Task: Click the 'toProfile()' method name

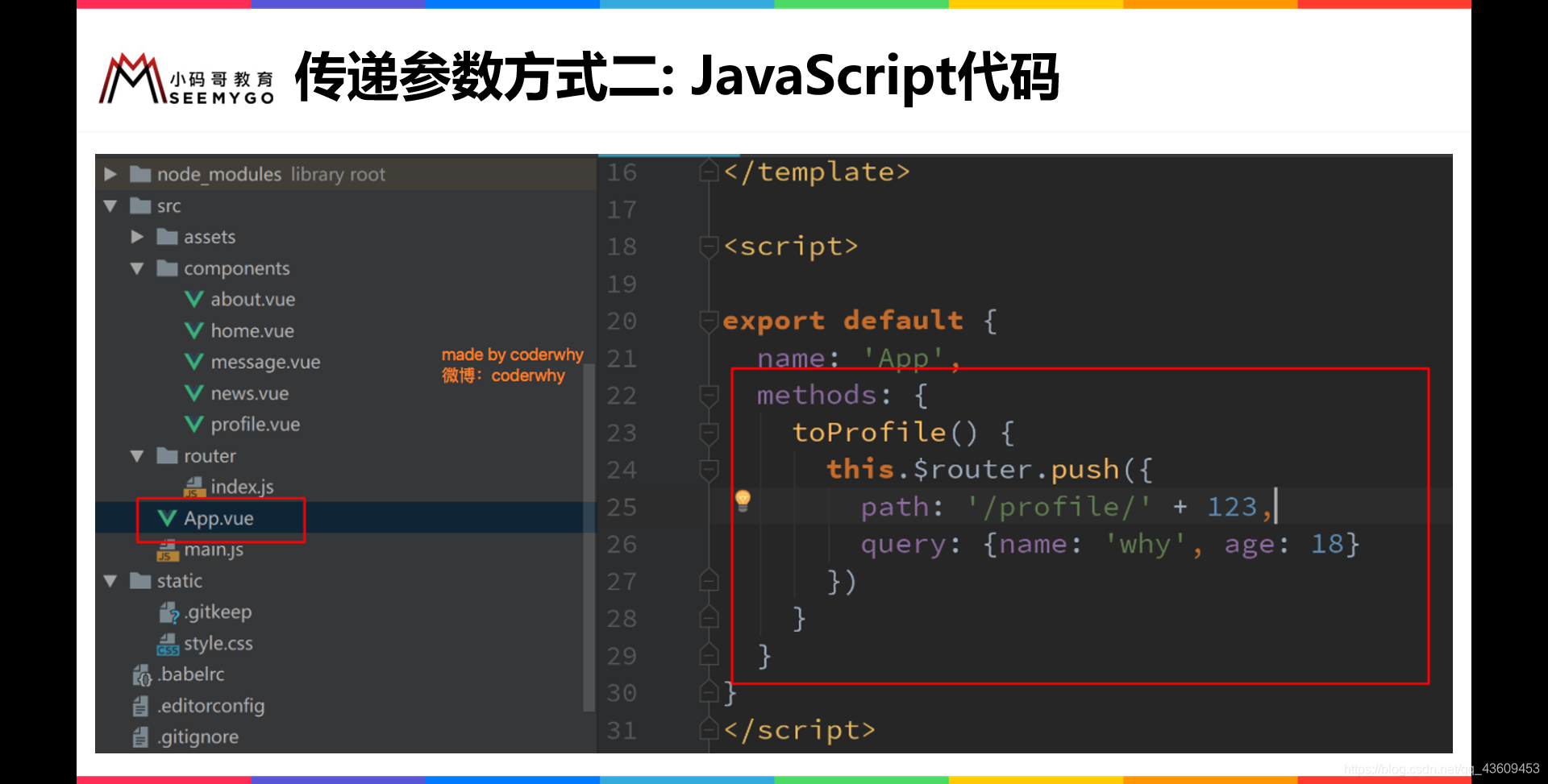Action: [884, 433]
